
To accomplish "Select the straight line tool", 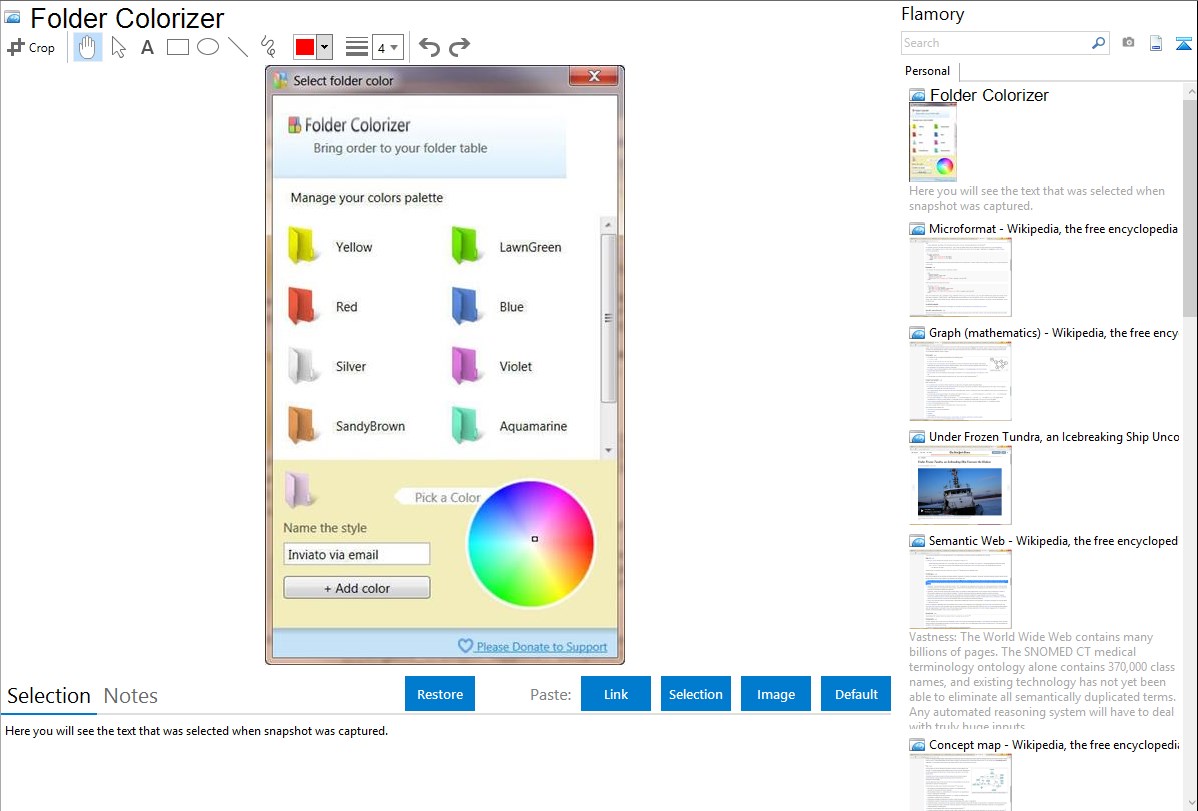I will tap(238, 47).
